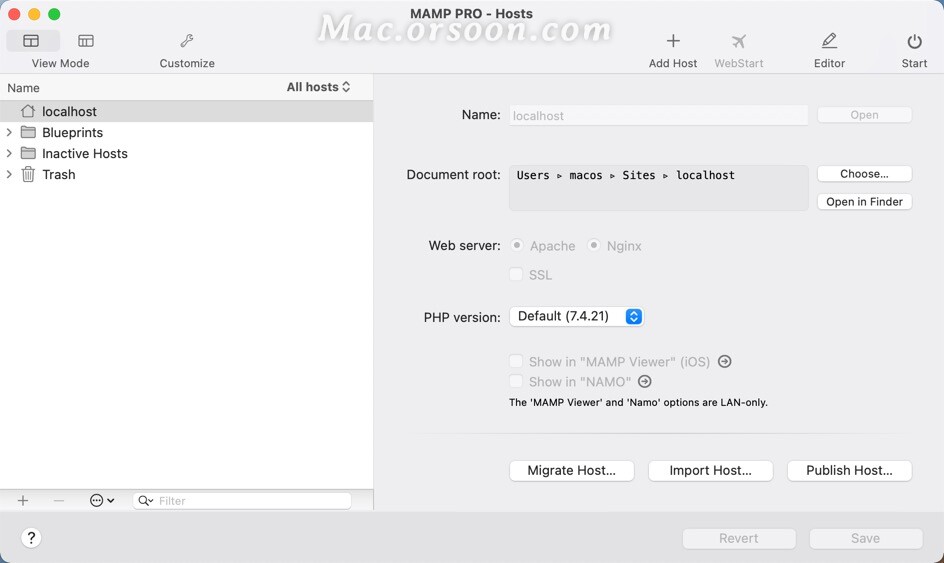Toggle the SSL checkbox
Screen dimensions: 944x563
516,275
